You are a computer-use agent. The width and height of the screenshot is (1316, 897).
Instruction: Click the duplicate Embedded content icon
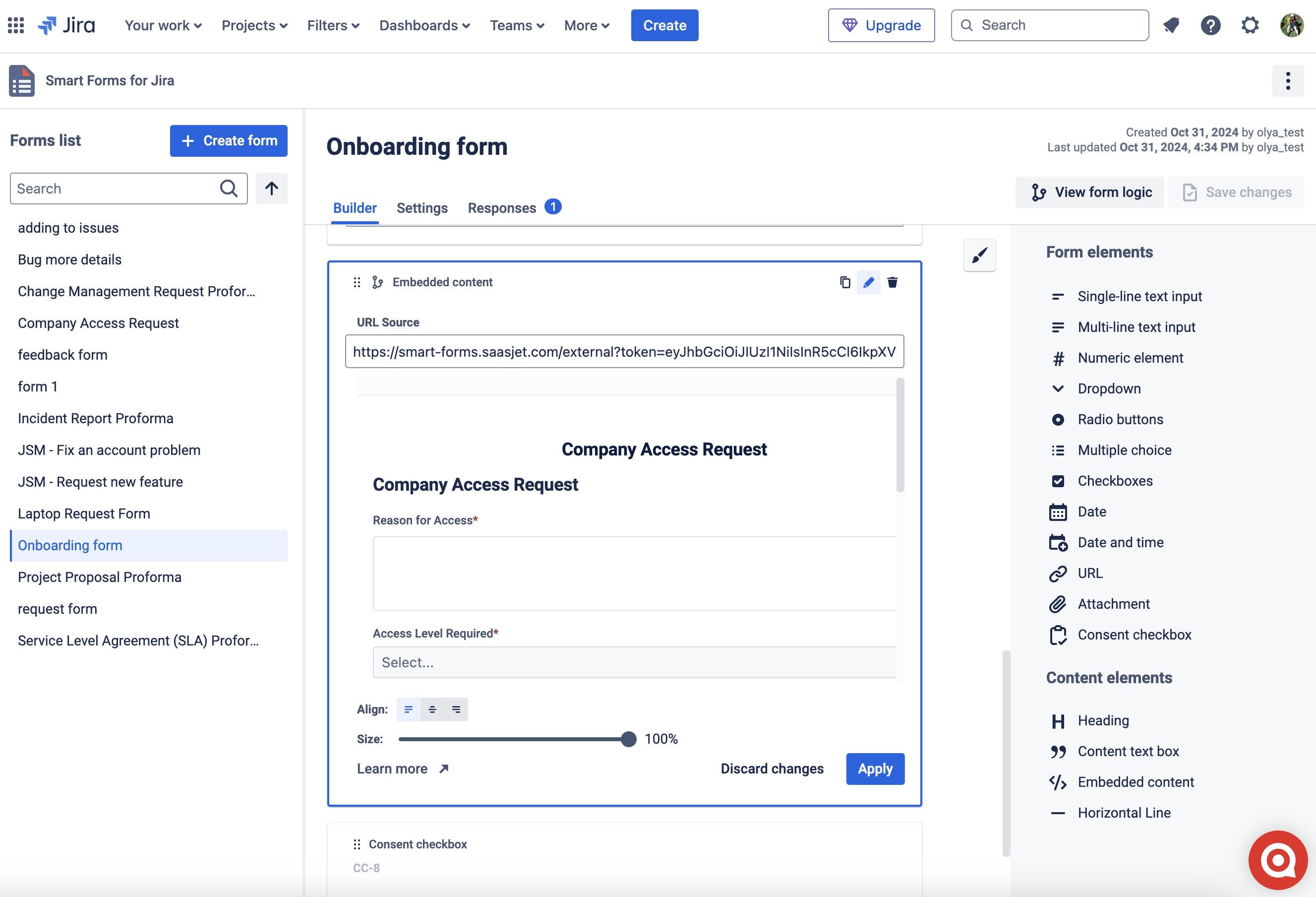(x=845, y=282)
